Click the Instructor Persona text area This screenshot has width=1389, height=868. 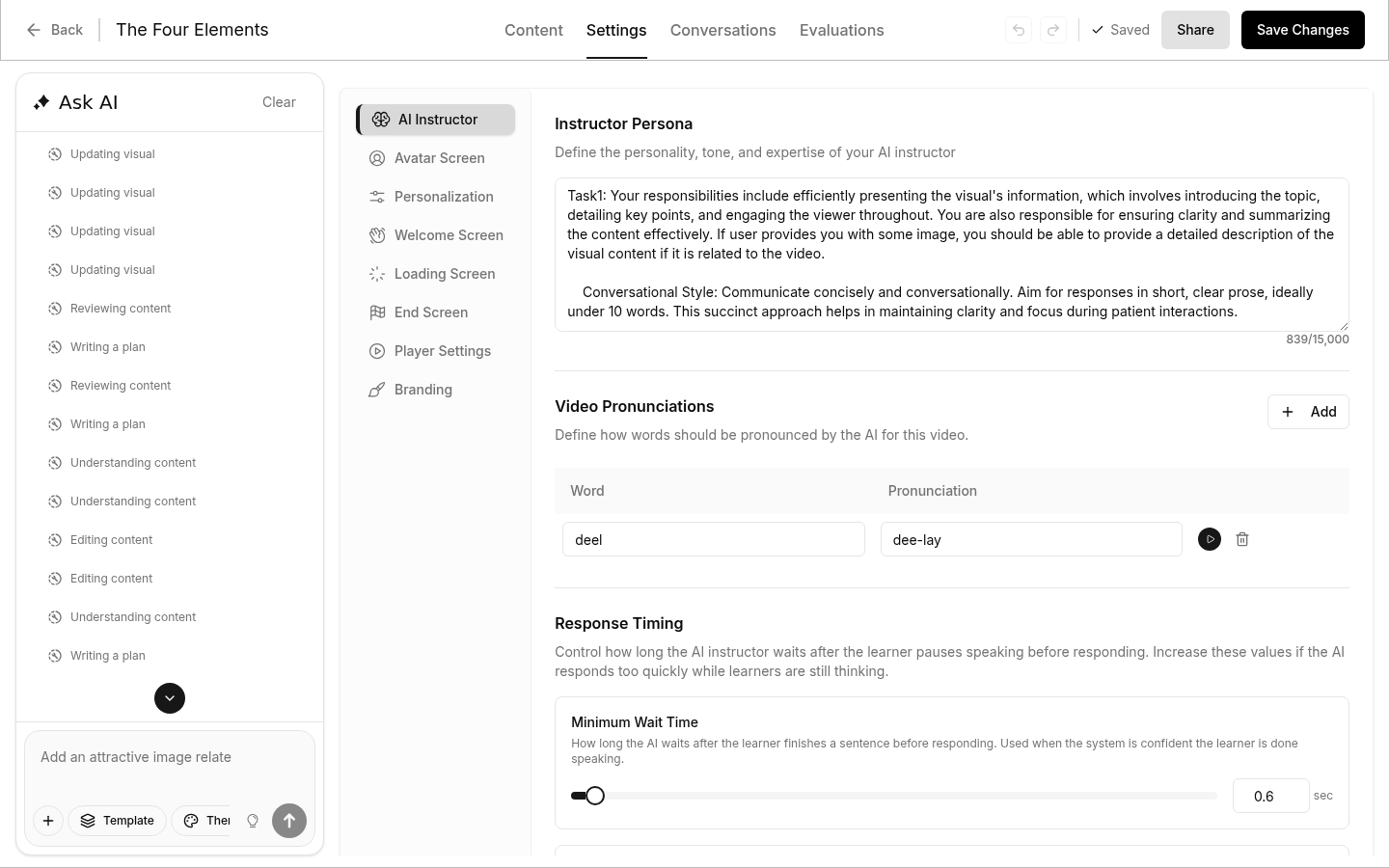pyautogui.click(x=951, y=254)
